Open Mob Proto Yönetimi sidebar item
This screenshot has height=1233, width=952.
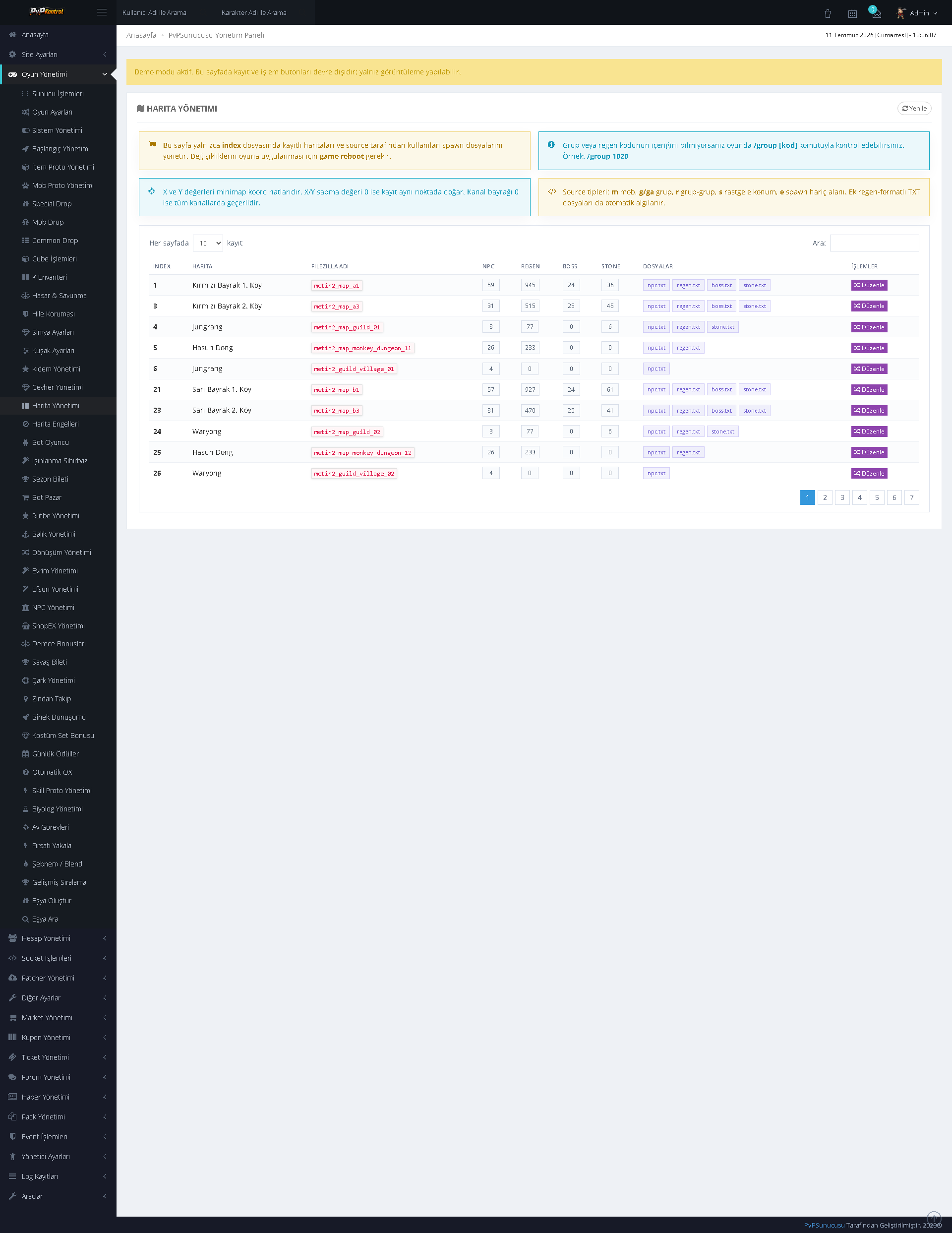[x=58, y=185]
